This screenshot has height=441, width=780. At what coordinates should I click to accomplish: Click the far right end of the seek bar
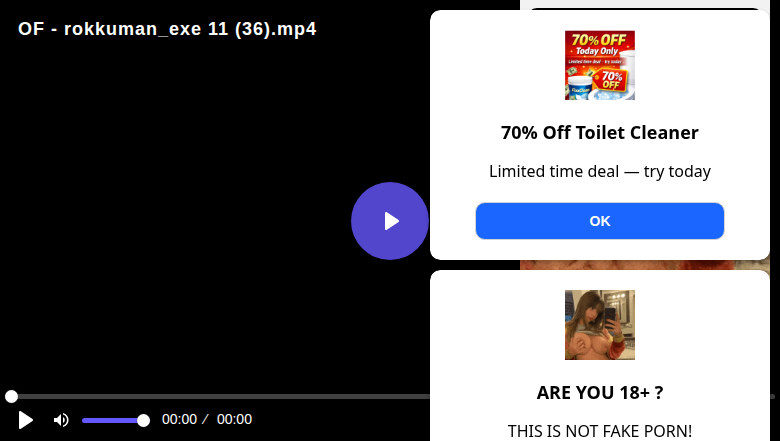773,396
